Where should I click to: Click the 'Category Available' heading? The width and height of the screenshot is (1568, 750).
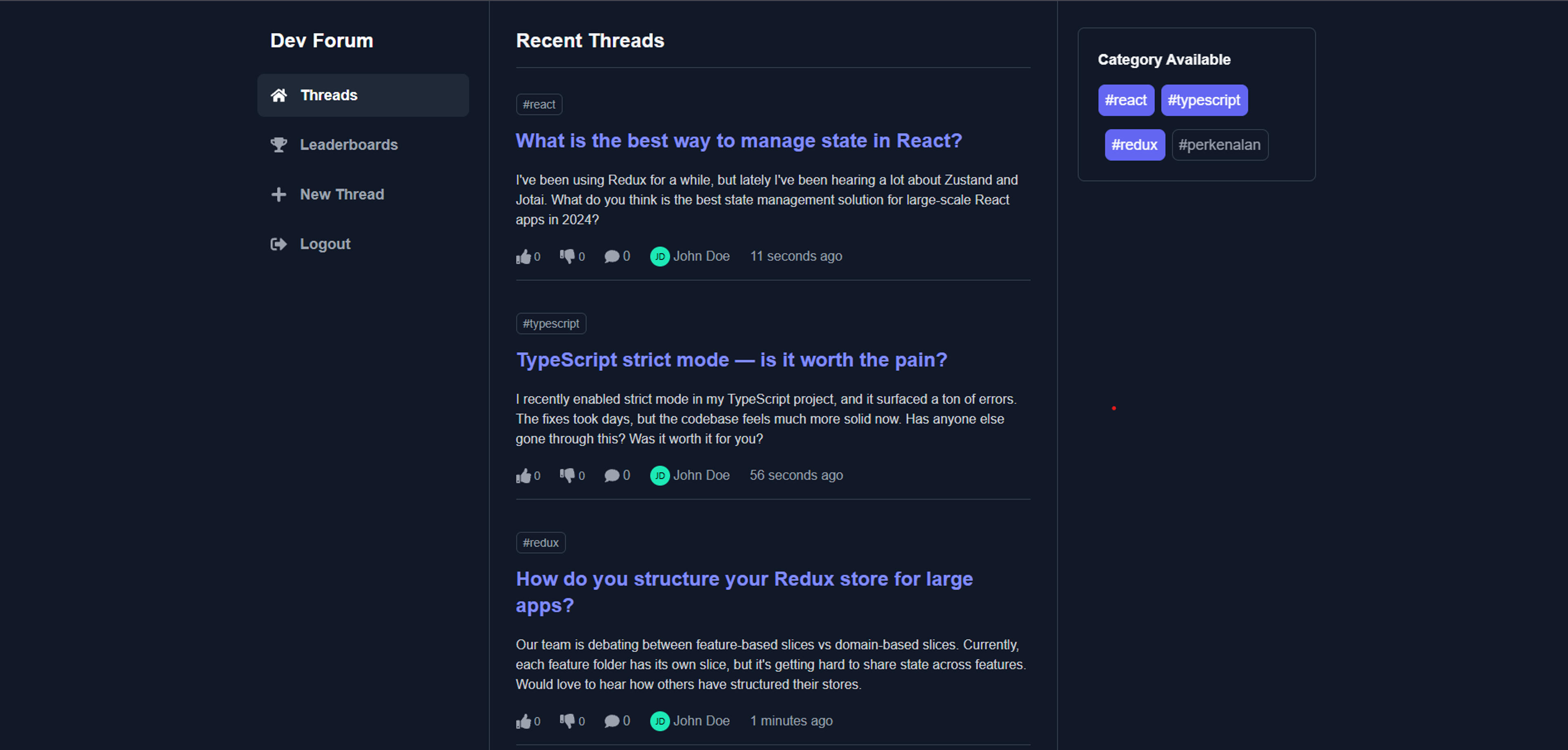(1164, 60)
